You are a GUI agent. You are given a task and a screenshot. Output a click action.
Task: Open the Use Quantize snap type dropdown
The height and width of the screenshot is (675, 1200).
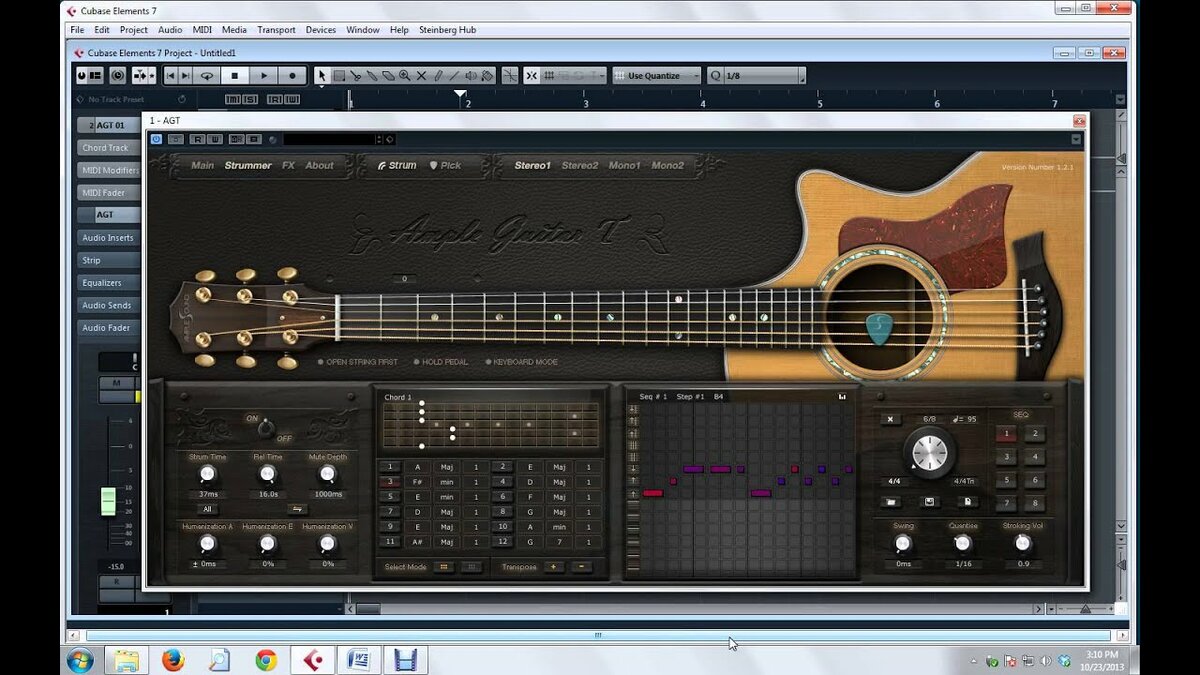tap(656, 75)
